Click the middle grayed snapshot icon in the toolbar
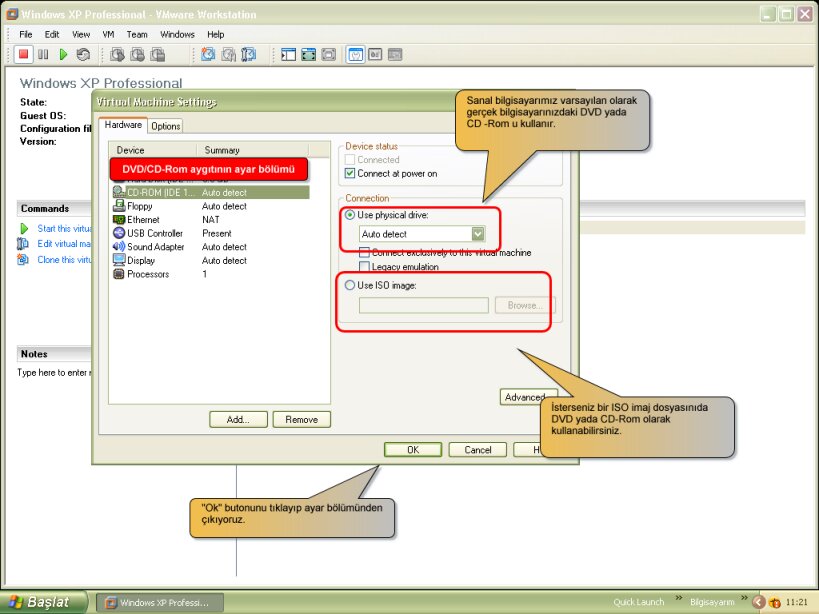Viewport: 819px width, 614px height. point(137,54)
